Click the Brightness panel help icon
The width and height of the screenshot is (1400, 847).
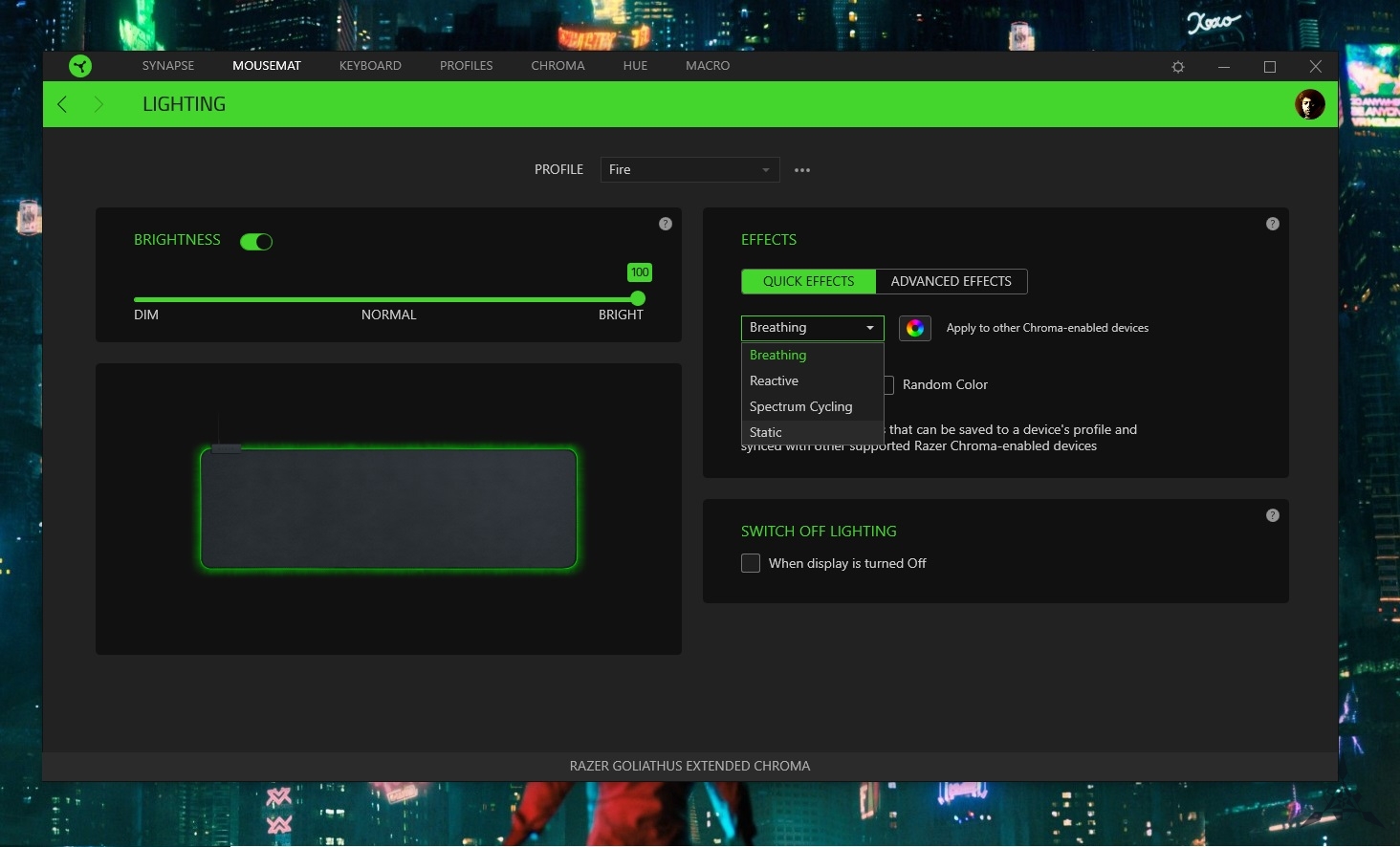coord(665,223)
